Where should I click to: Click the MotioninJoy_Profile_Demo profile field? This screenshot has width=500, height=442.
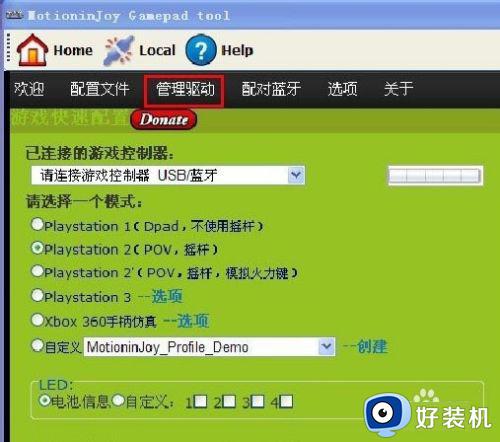click(209, 347)
